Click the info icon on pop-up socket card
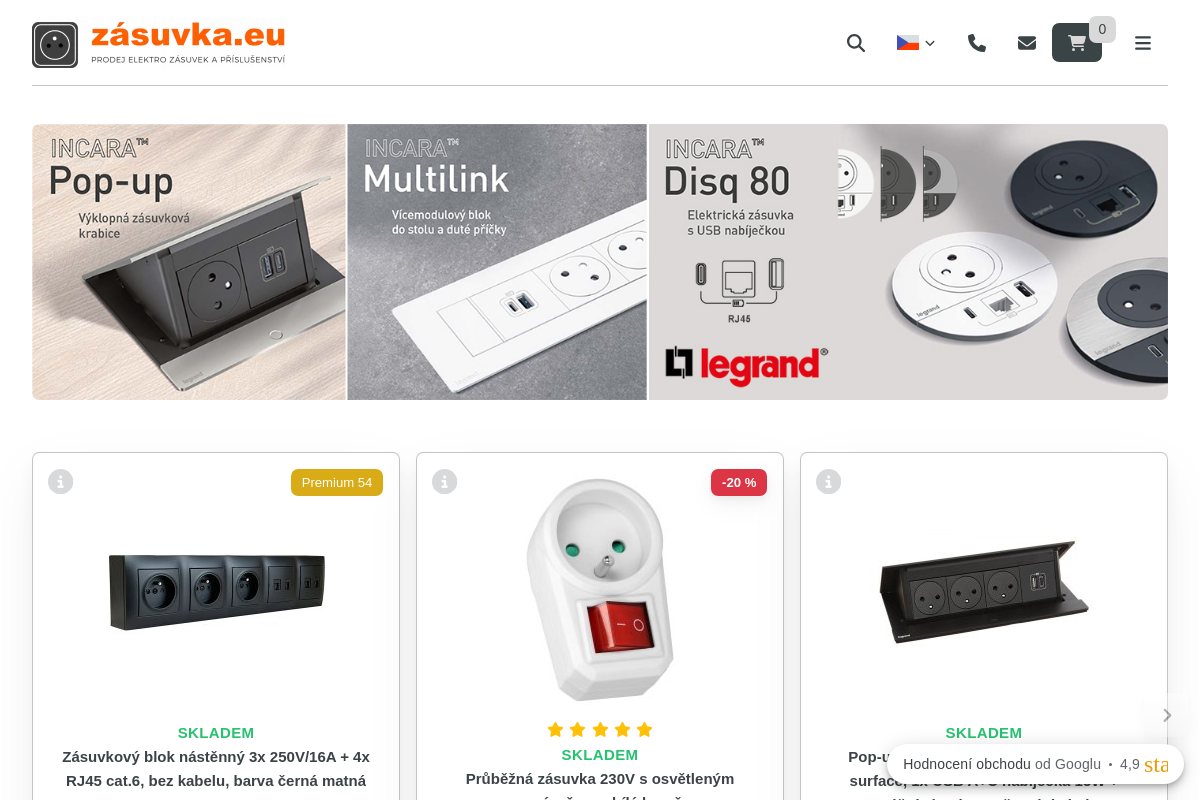The height and width of the screenshot is (800, 1200). coord(829,482)
